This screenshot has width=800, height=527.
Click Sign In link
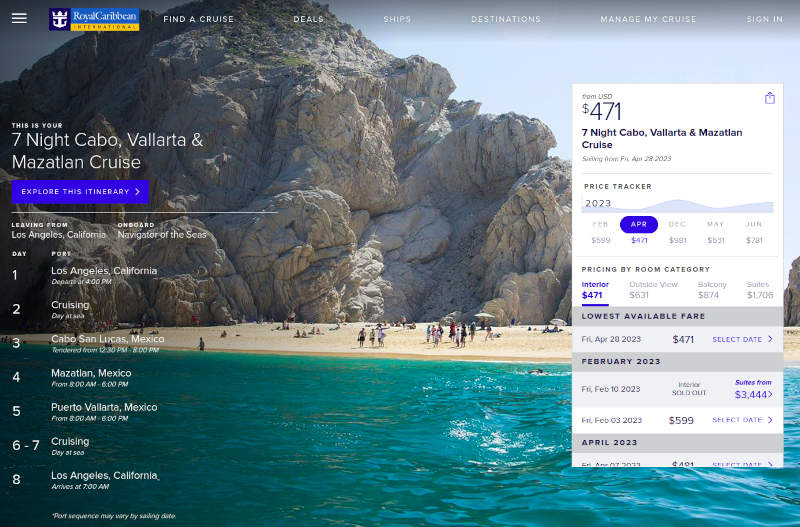(x=764, y=19)
